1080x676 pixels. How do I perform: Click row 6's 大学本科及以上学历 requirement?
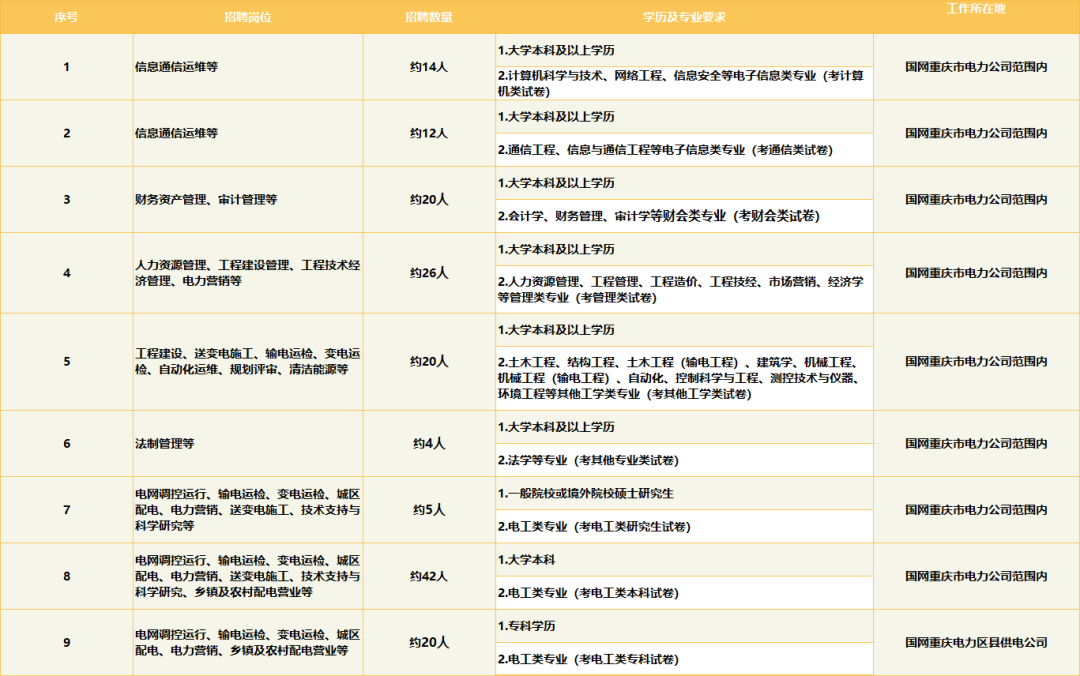(x=556, y=427)
